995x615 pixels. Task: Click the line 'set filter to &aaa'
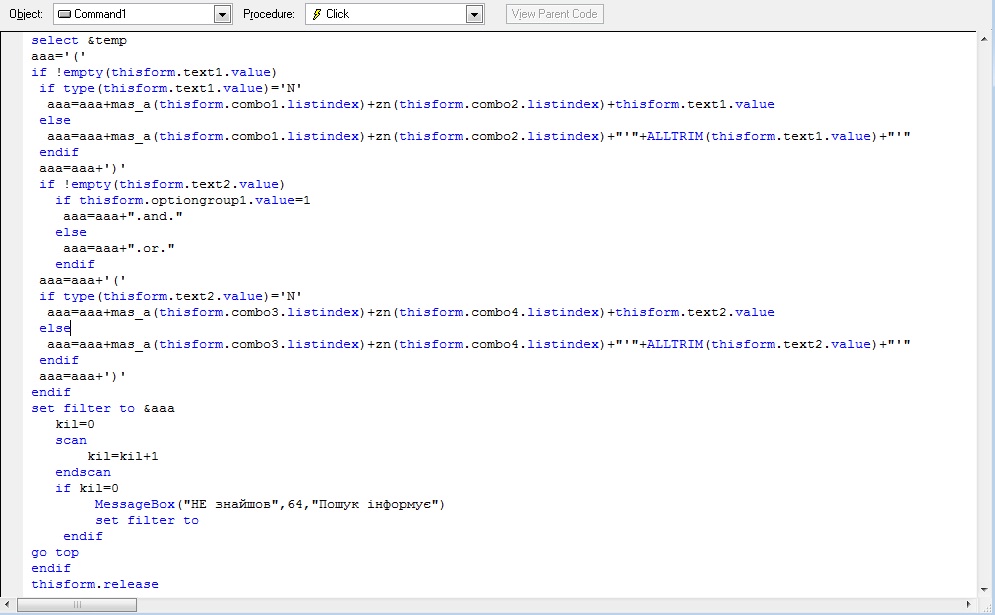coord(103,408)
